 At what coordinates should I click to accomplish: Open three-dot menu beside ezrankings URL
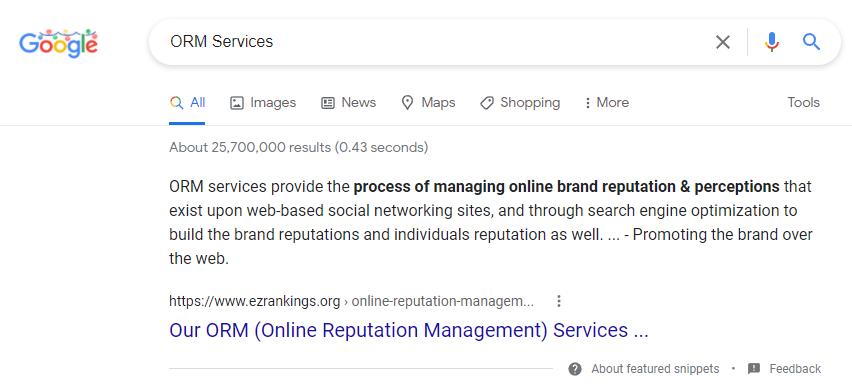(559, 301)
